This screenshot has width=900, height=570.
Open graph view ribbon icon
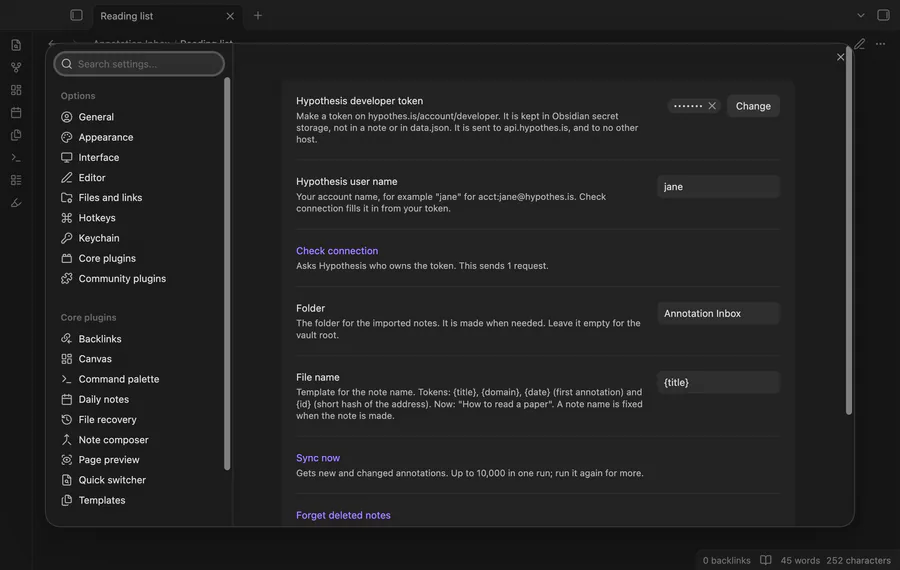[x=16, y=67]
